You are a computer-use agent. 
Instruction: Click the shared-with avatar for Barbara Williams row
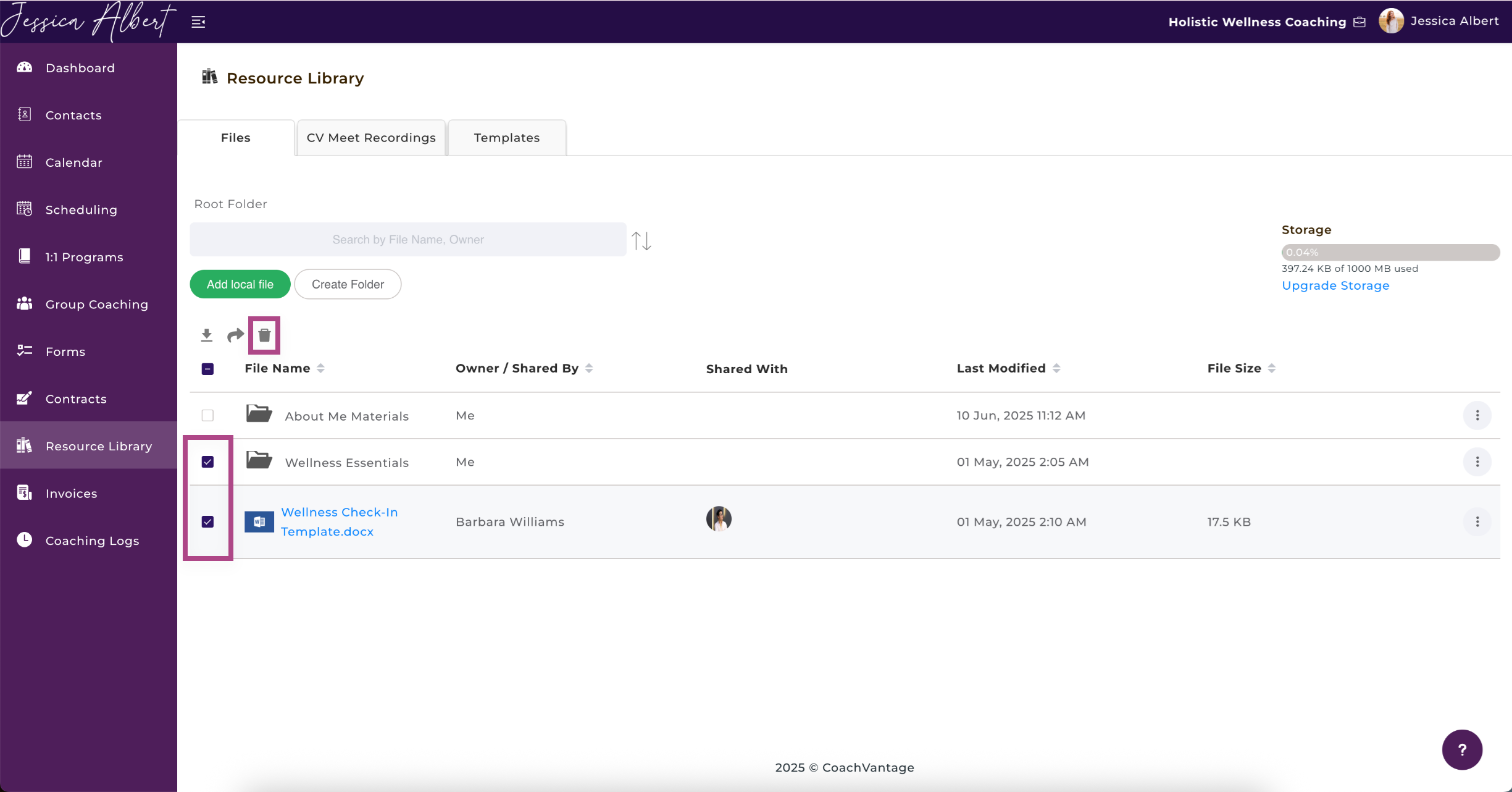pyautogui.click(x=719, y=519)
